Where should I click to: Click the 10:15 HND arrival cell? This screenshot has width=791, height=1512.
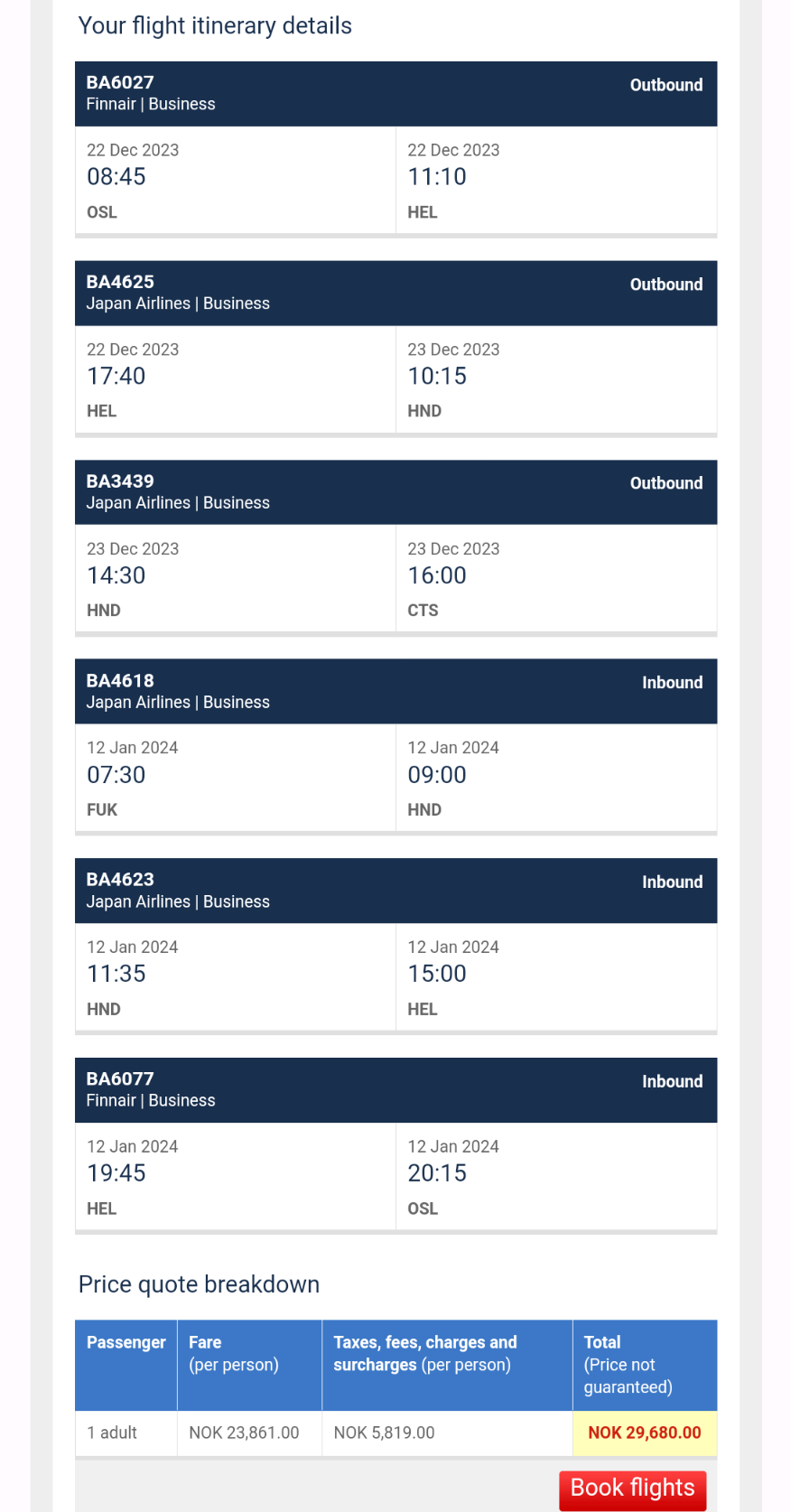[556, 380]
